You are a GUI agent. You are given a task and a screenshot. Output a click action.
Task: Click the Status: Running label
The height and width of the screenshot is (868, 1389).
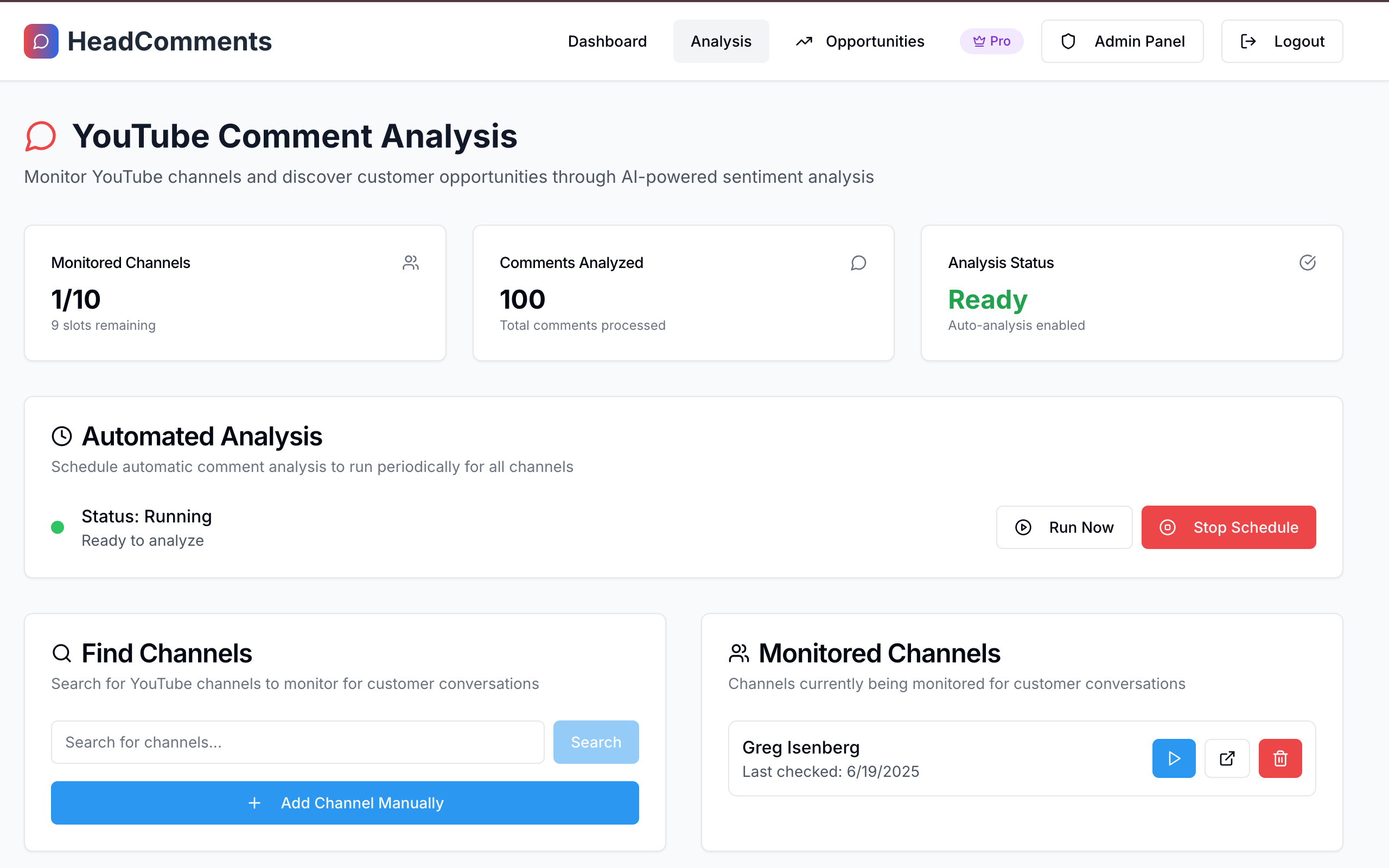[x=146, y=516]
